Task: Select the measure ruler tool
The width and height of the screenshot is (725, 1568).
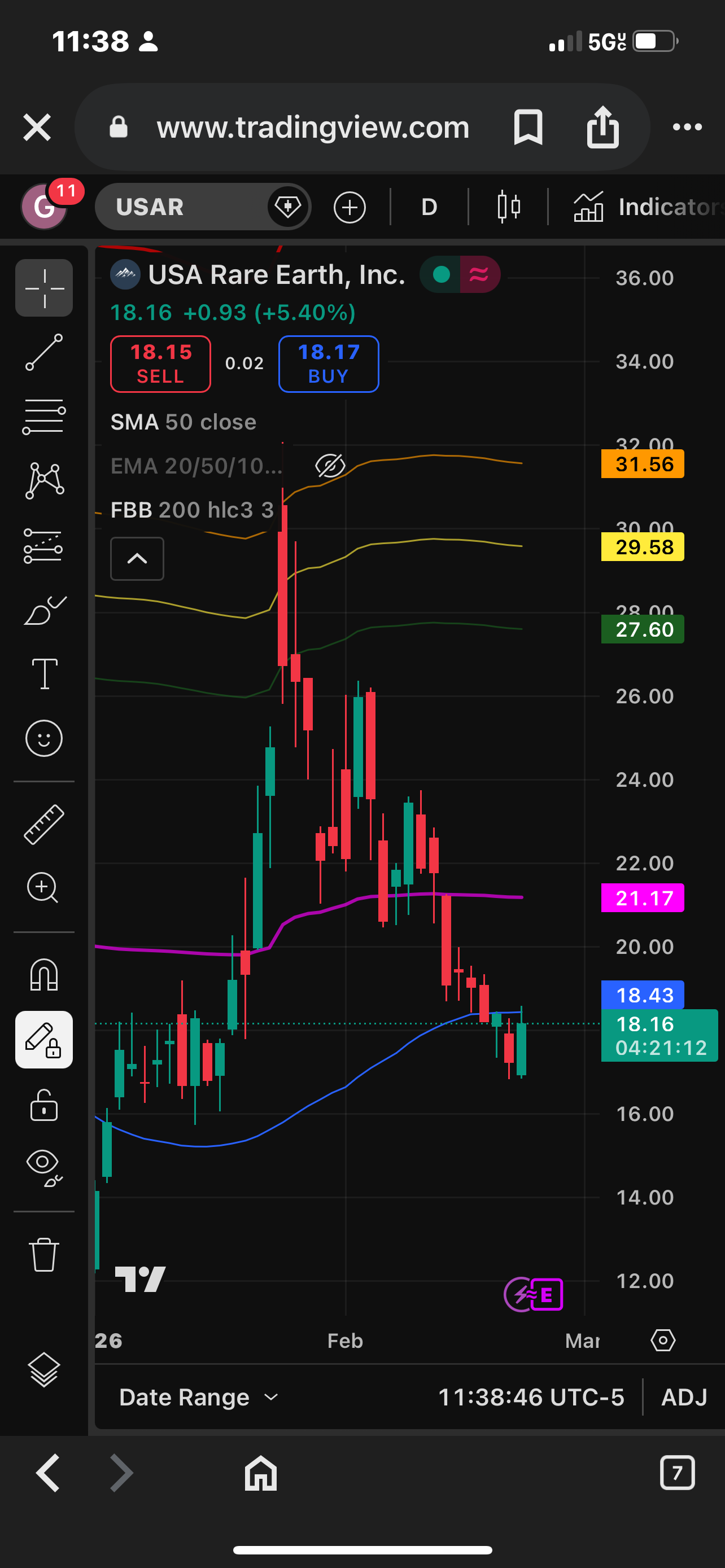Action: tap(44, 824)
